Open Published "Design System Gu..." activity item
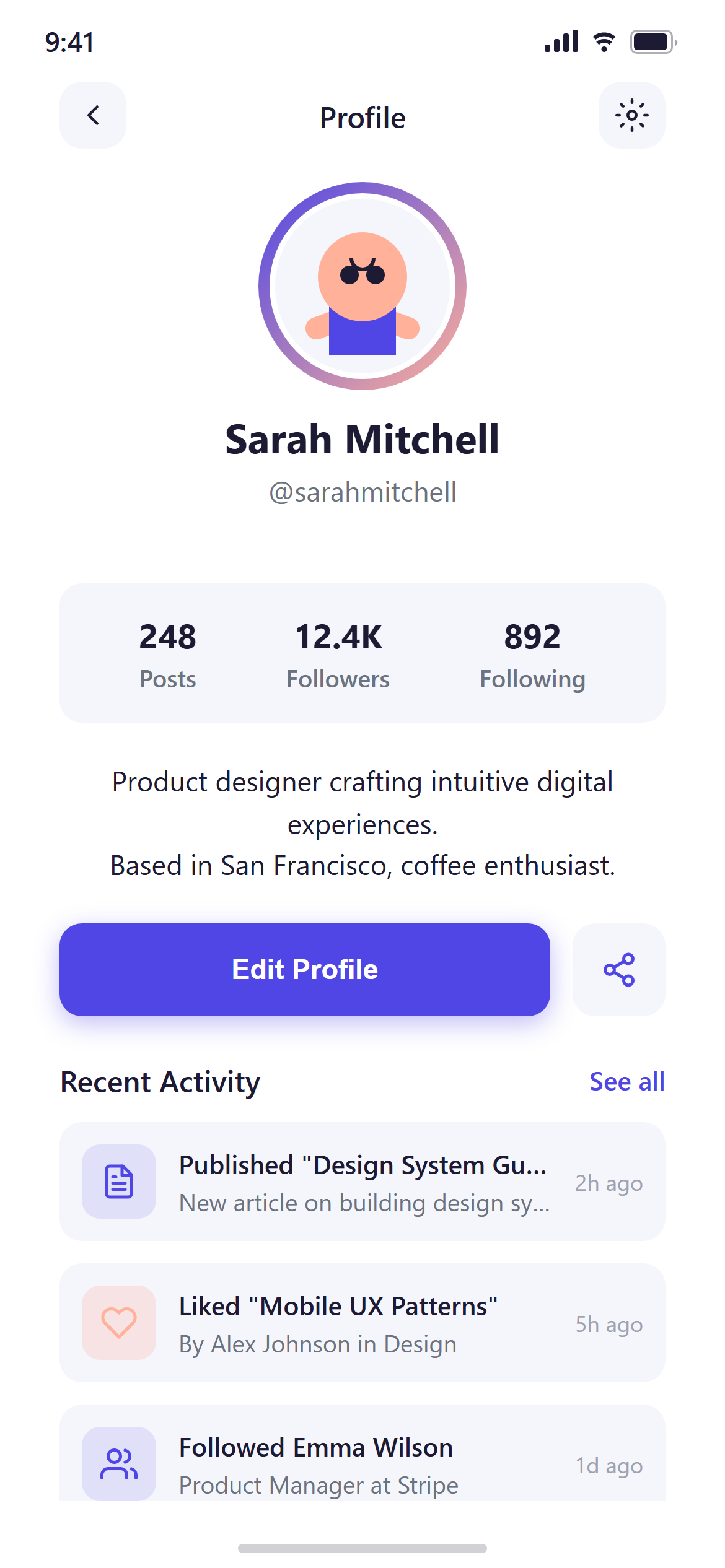This screenshot has height=1568, width=725. coord(362,1182)
